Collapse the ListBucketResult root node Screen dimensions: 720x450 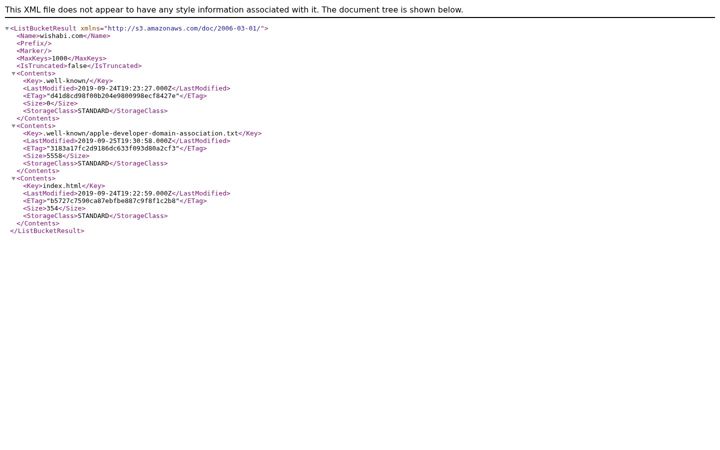[x=7, y=28]
